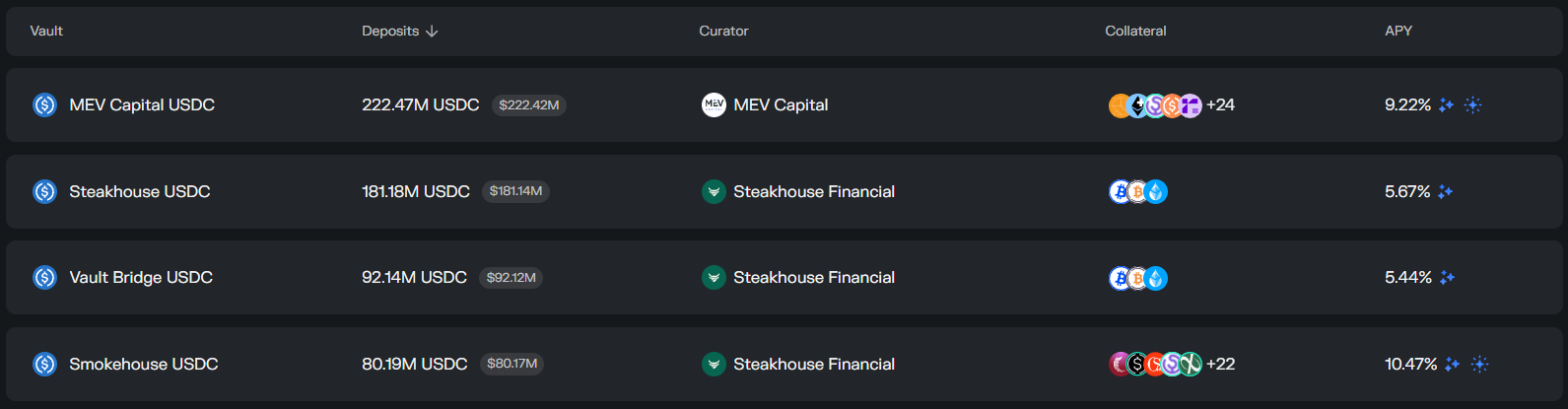The image size is (1568, 409).
Task: Click the sparkle icon beside 9.22% APY
Action: 1446,105
